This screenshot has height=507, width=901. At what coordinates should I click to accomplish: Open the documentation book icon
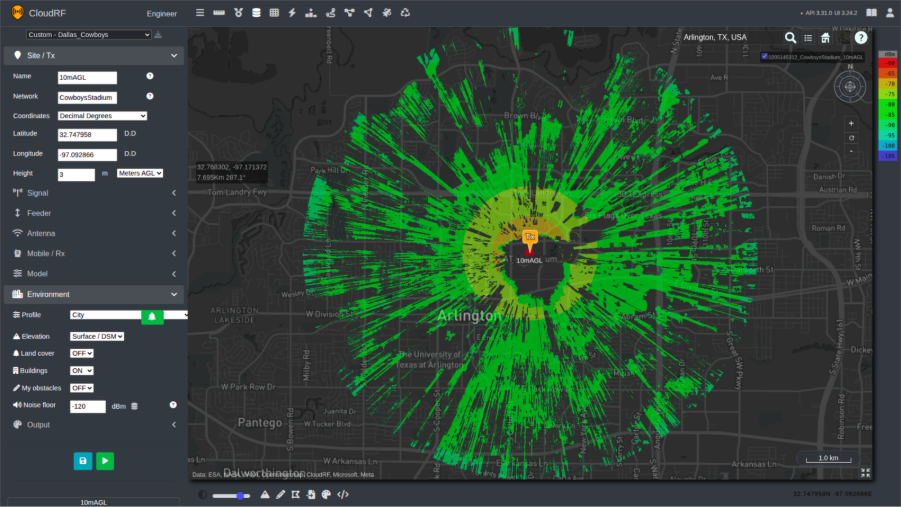coord(871,13)
